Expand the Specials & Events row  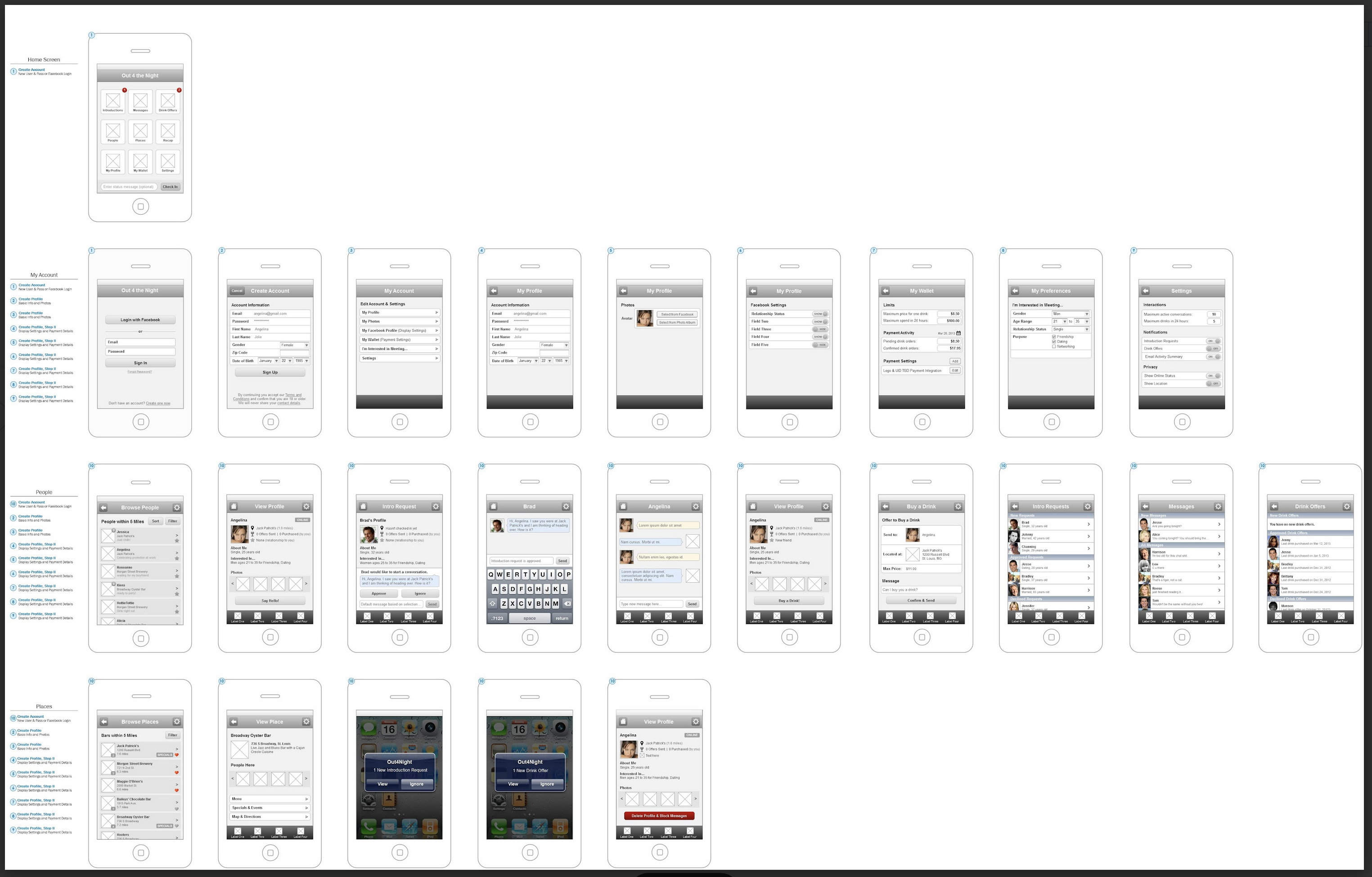tap(270, 807)
